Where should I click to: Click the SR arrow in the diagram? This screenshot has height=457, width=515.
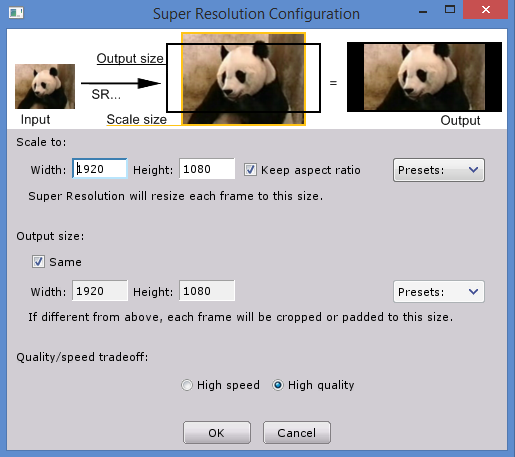tap(121, 83)
